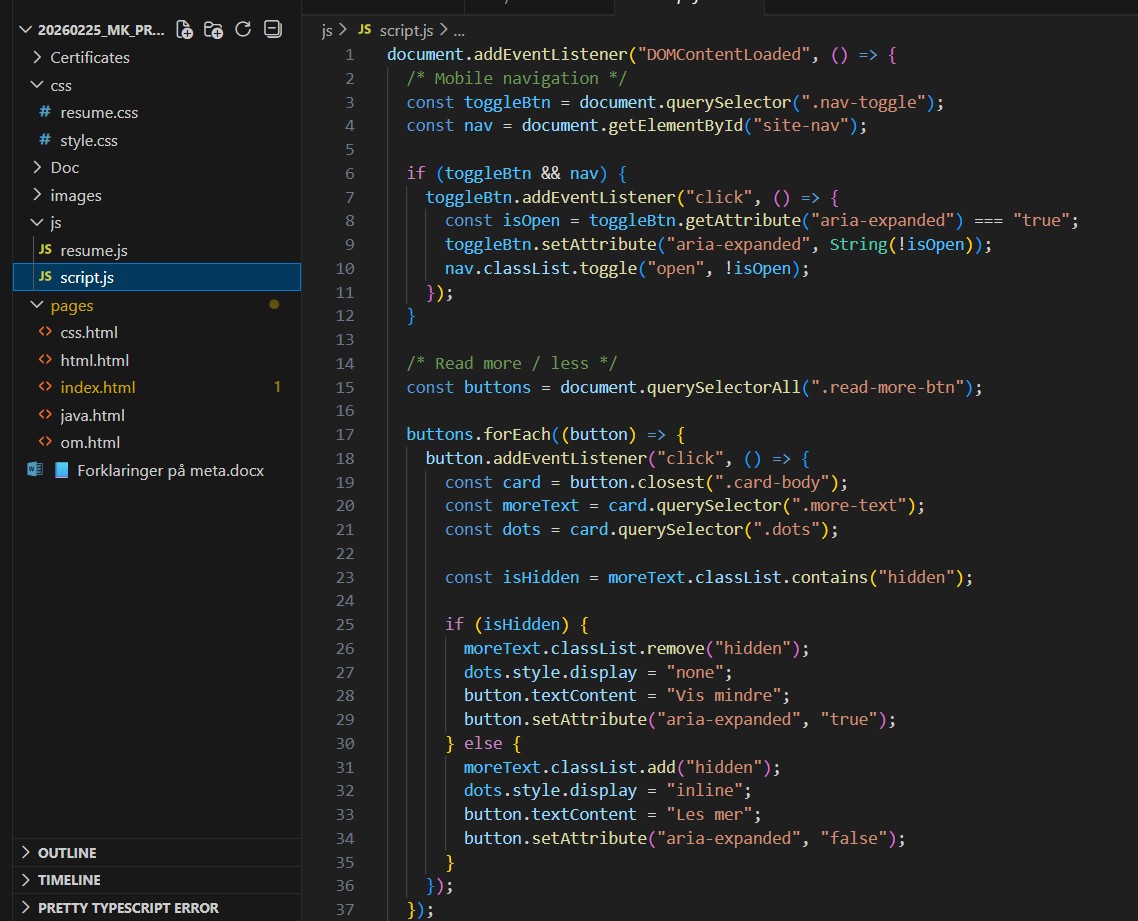Click the "DOMContentLoaded" string on line 1
The image size is (1138, 921).
(x=724, y=54)
